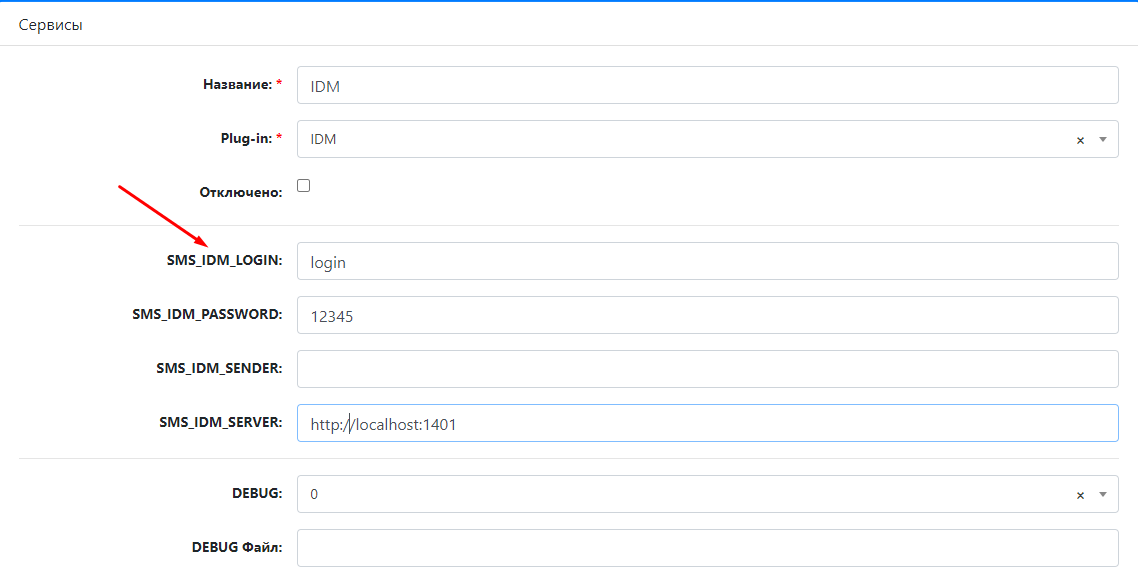Click the SMS_IDM_PASSWORD label
This screenshot has height=578, width=1138.
(208, 314)
